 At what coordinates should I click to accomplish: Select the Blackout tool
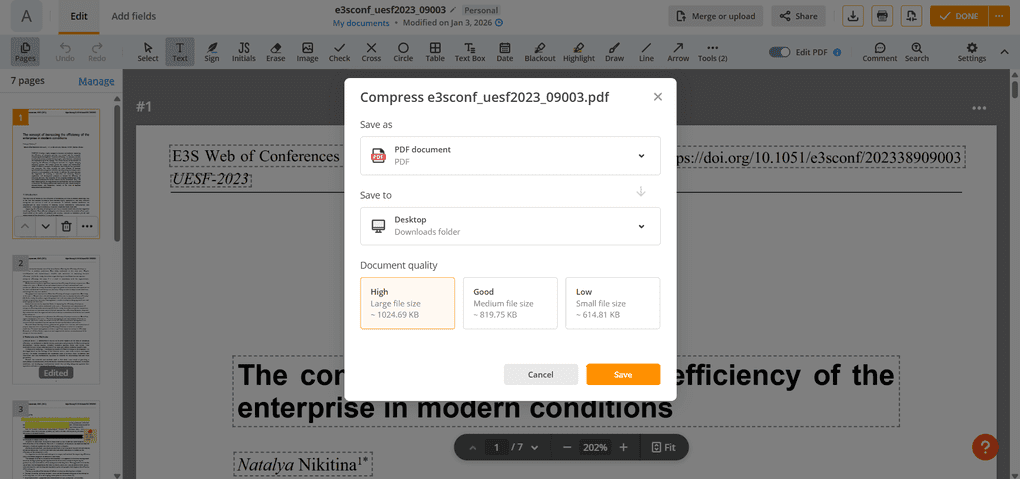(x=540, y=52)
